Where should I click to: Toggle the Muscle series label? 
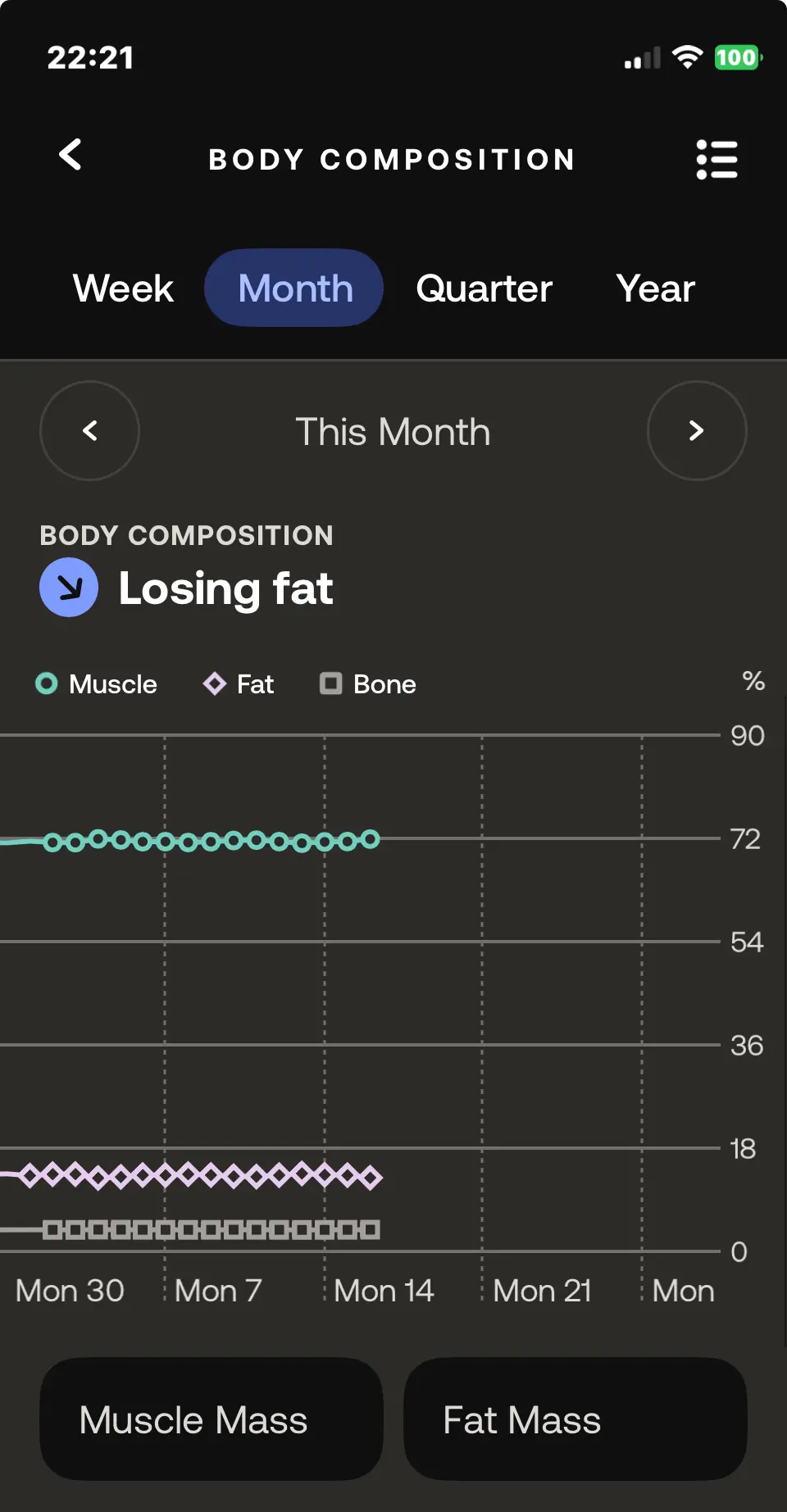[x=113, y=684]
